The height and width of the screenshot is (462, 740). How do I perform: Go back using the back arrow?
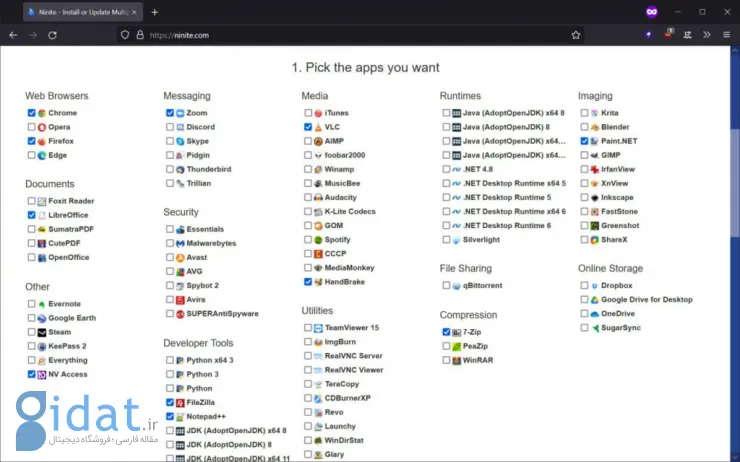[x=13, y=35]
